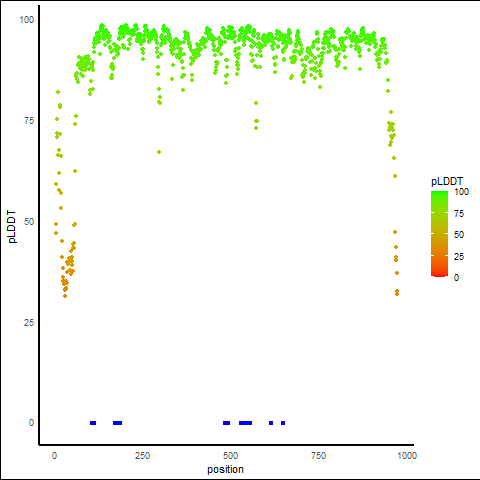Click the x-axis tick label 750

click(x=318, y=456)
